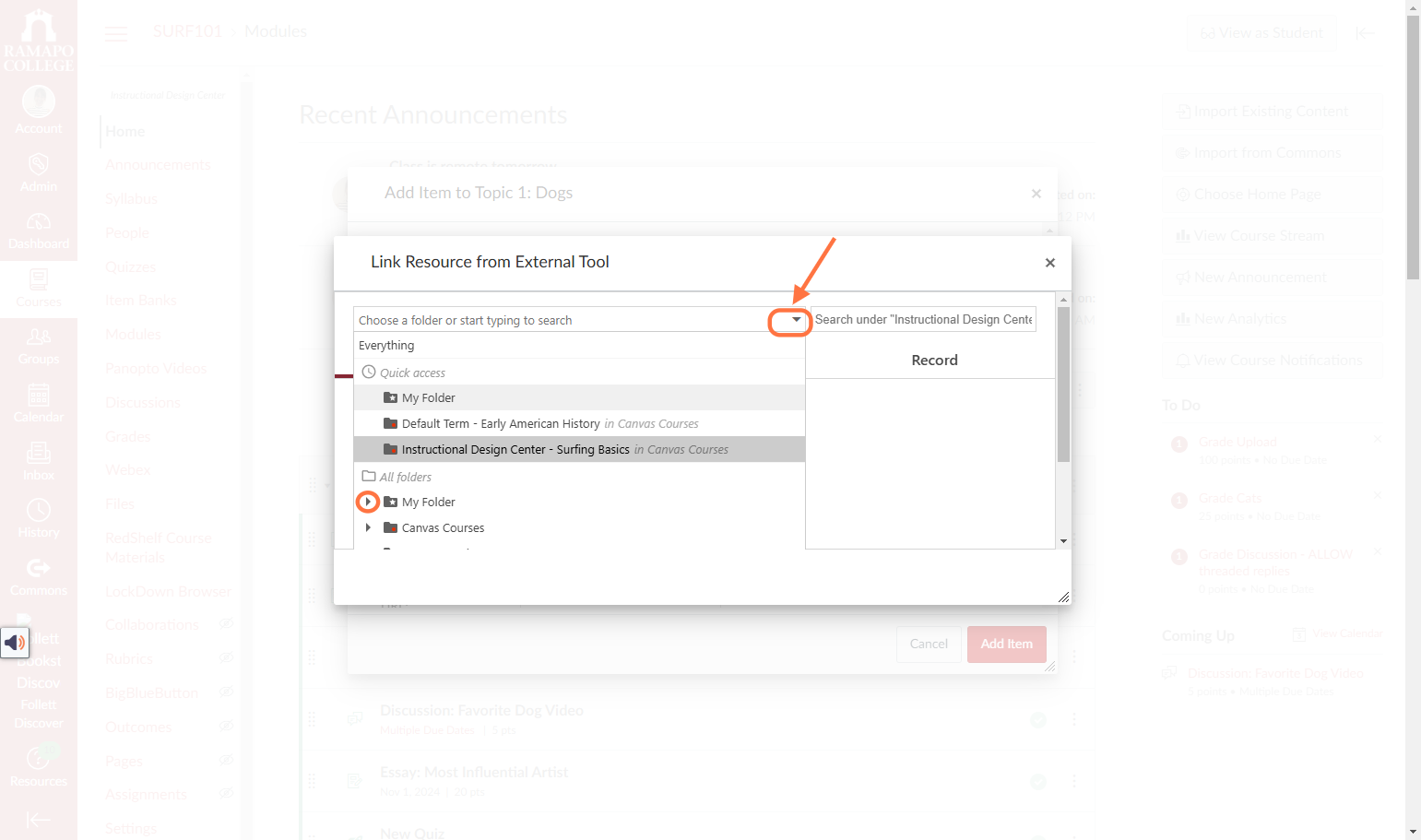Click the Add Item button

pyautogui.click(x=1006, y=644)
